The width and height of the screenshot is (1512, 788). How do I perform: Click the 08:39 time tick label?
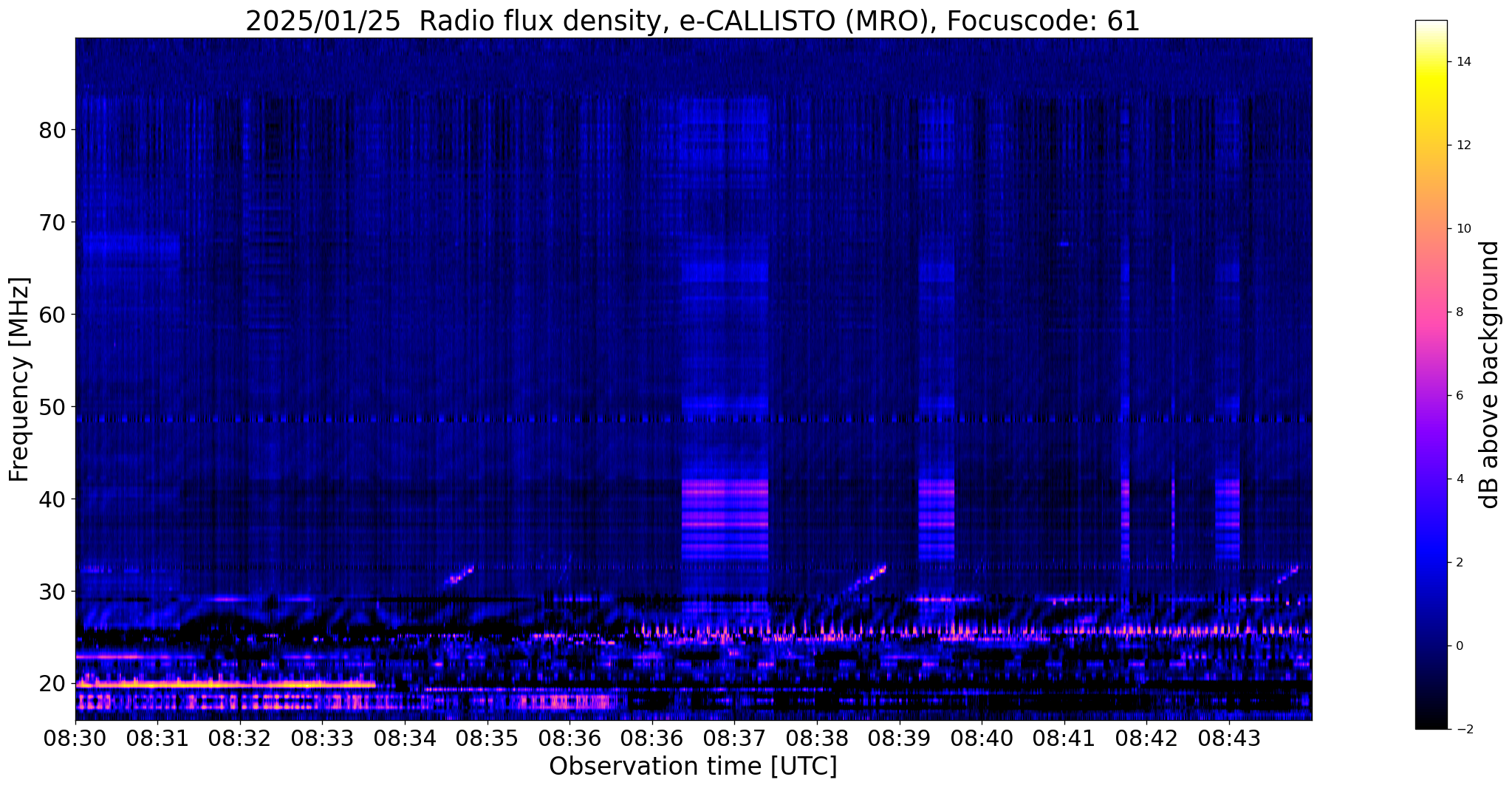point(900,739)
